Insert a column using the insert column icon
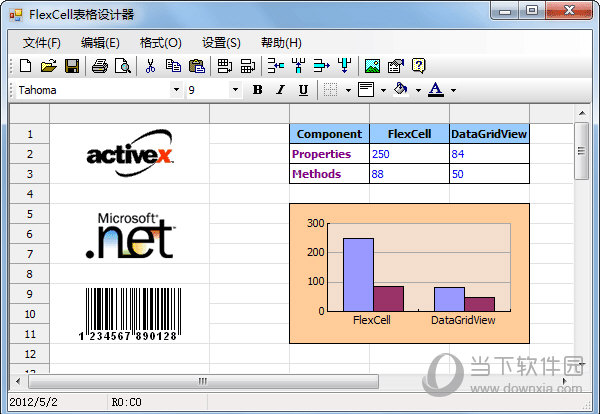The width and height of the screenshot is (600, 414). point(298,66)
